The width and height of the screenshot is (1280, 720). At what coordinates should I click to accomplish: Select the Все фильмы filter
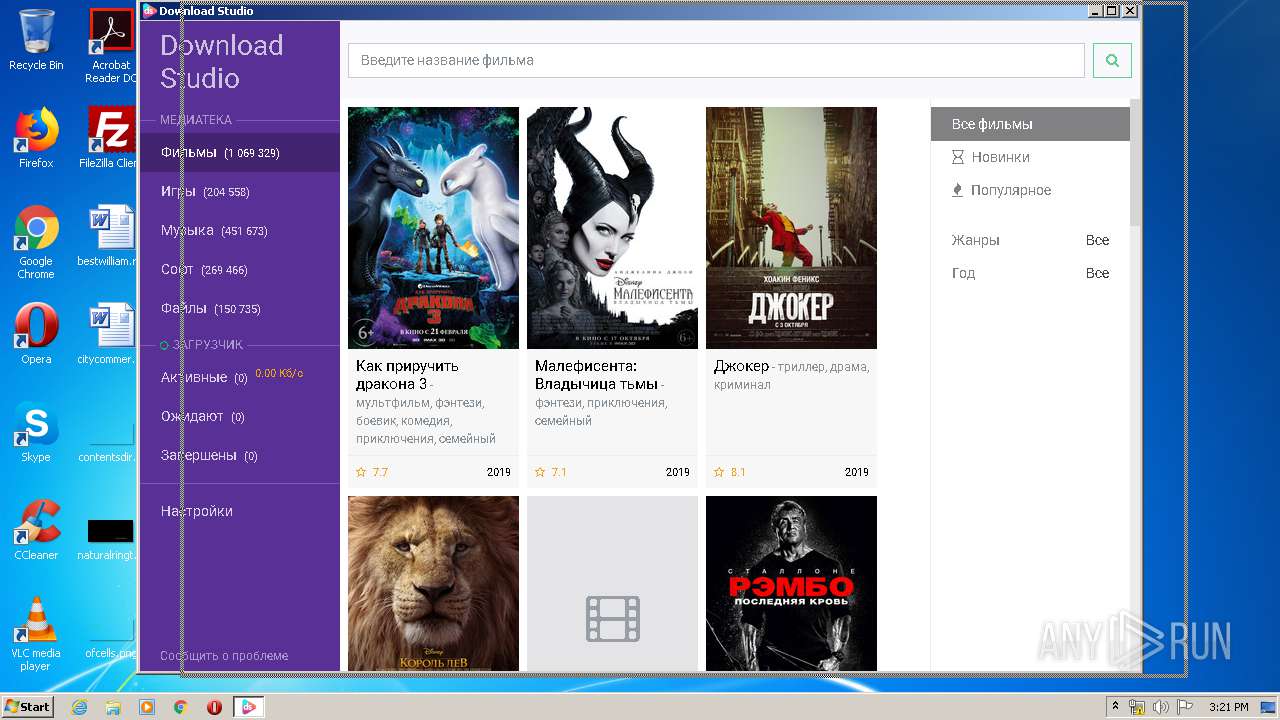[1030, 124]
